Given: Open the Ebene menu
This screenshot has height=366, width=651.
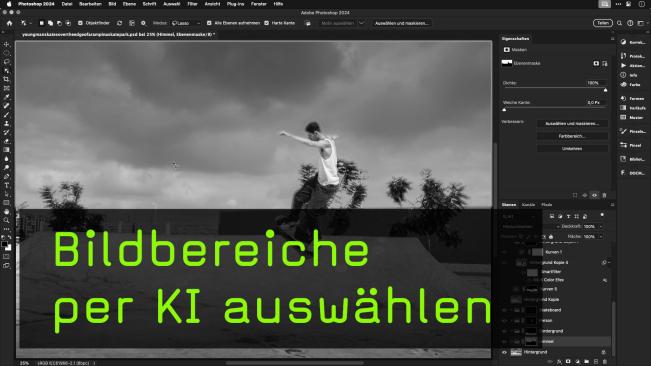Looking at the screenshot, I should [129, 4].
